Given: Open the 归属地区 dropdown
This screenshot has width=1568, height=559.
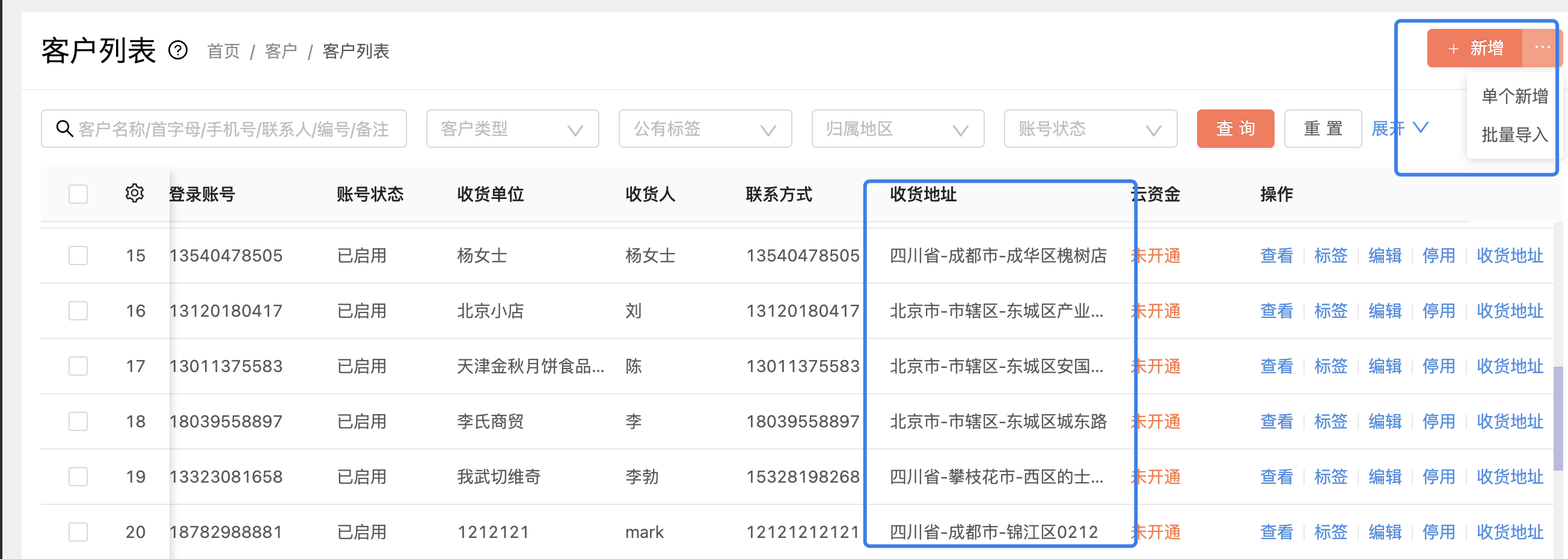Looking at the screenshot, I should [898, 129].
